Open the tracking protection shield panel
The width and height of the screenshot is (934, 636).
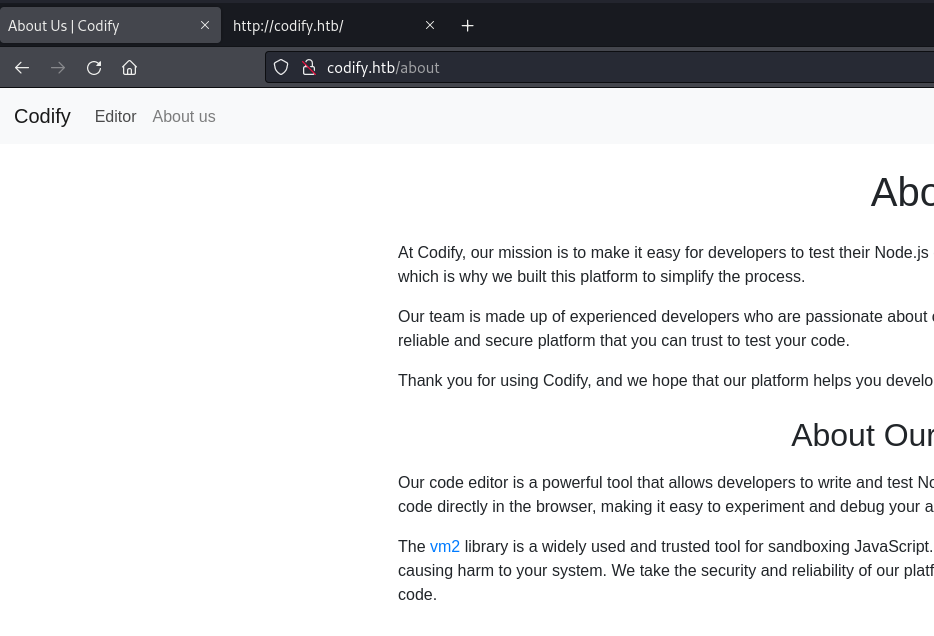281,68
